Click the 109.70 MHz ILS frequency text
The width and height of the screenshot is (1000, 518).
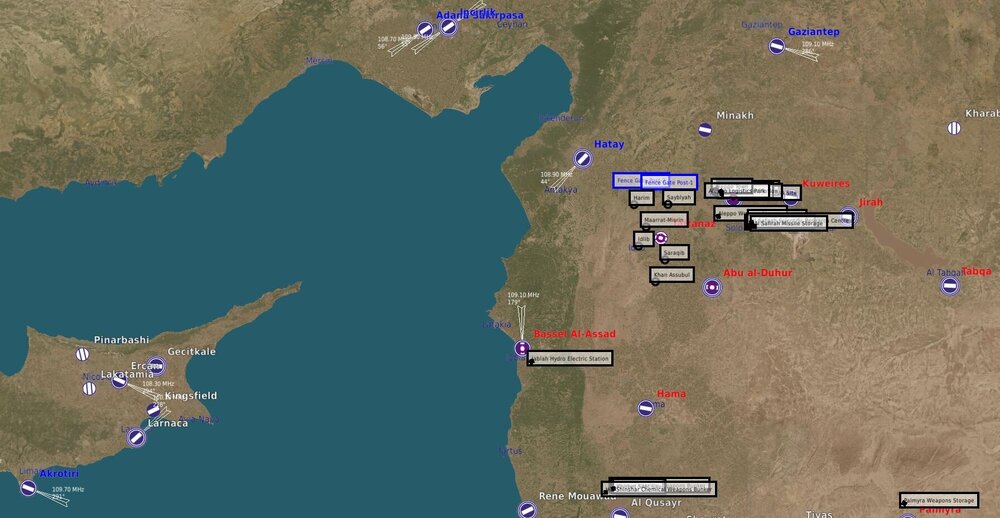68,489
